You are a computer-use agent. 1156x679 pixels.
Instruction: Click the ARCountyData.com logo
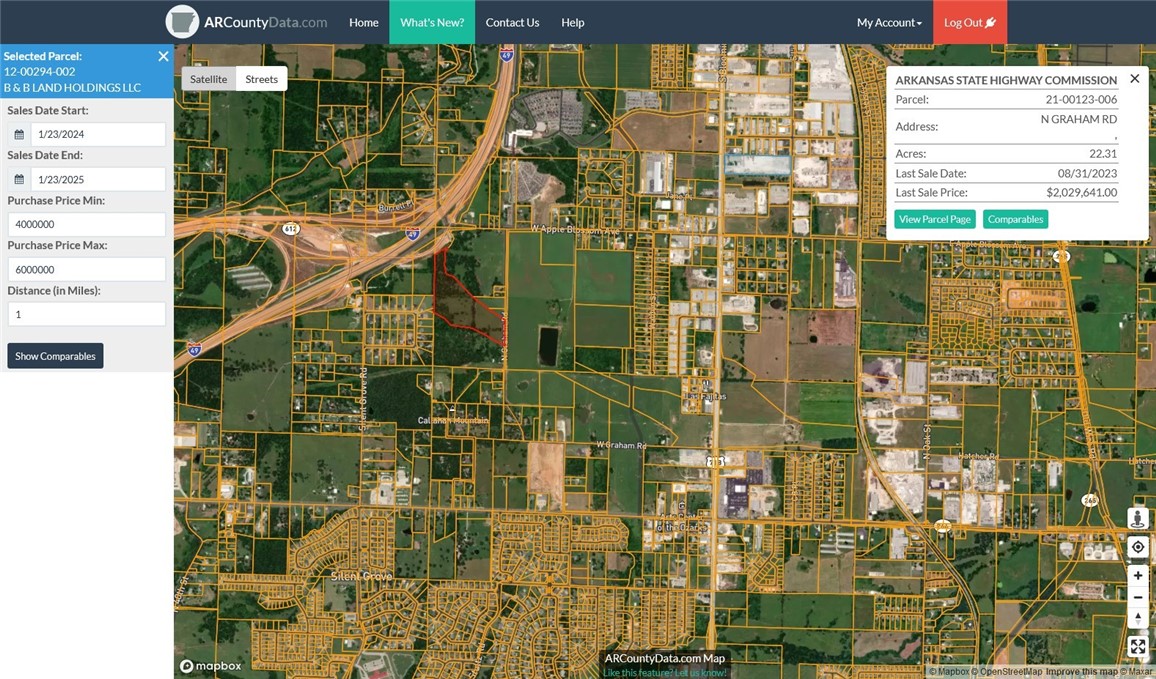tap(247, 22)
